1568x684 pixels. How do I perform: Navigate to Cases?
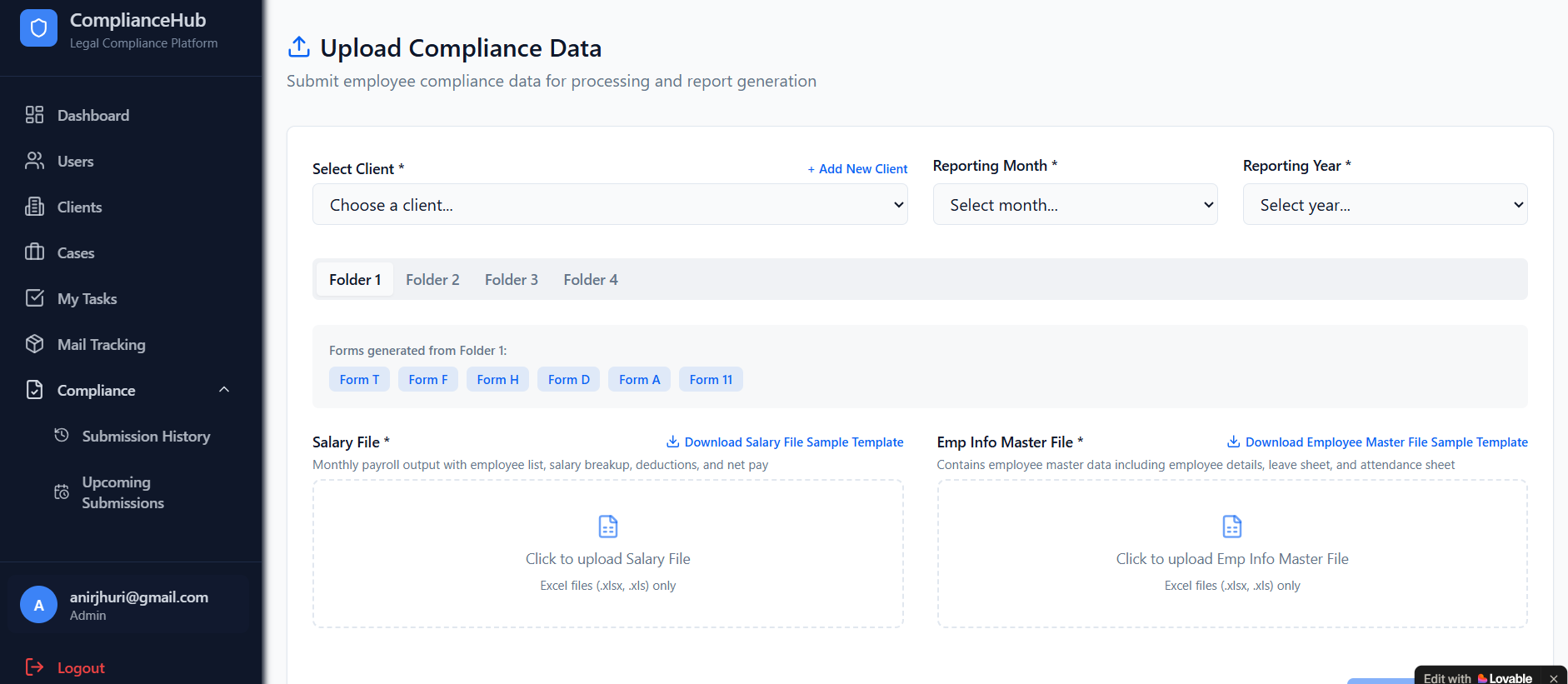(x=131, y=252)
